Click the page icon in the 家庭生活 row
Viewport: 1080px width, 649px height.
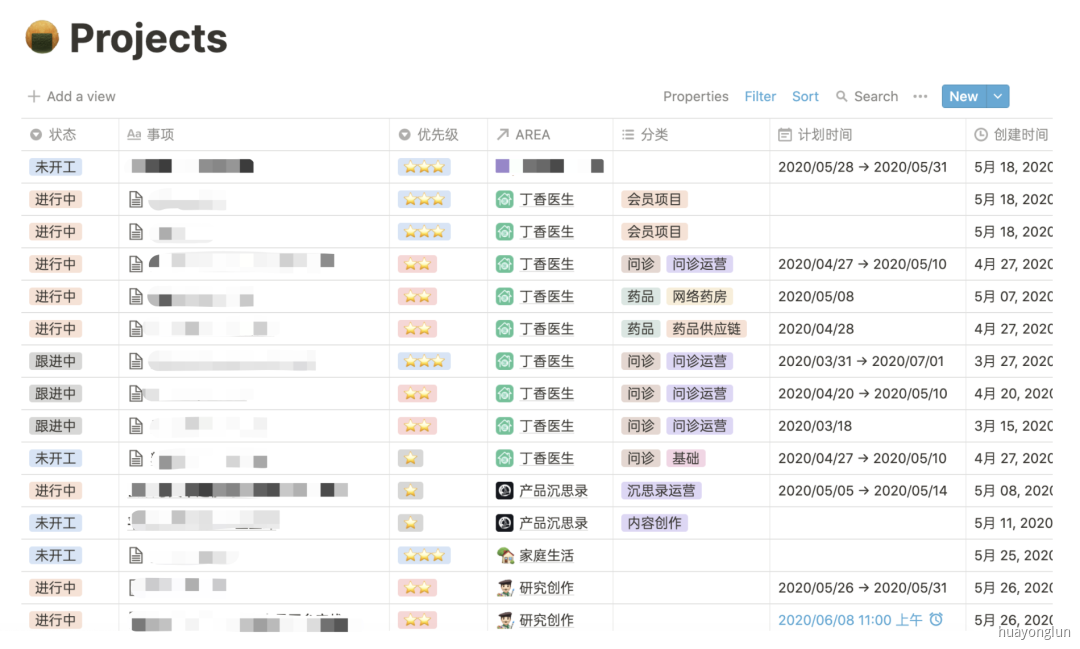pyautogui.click(x=136, y=555)
